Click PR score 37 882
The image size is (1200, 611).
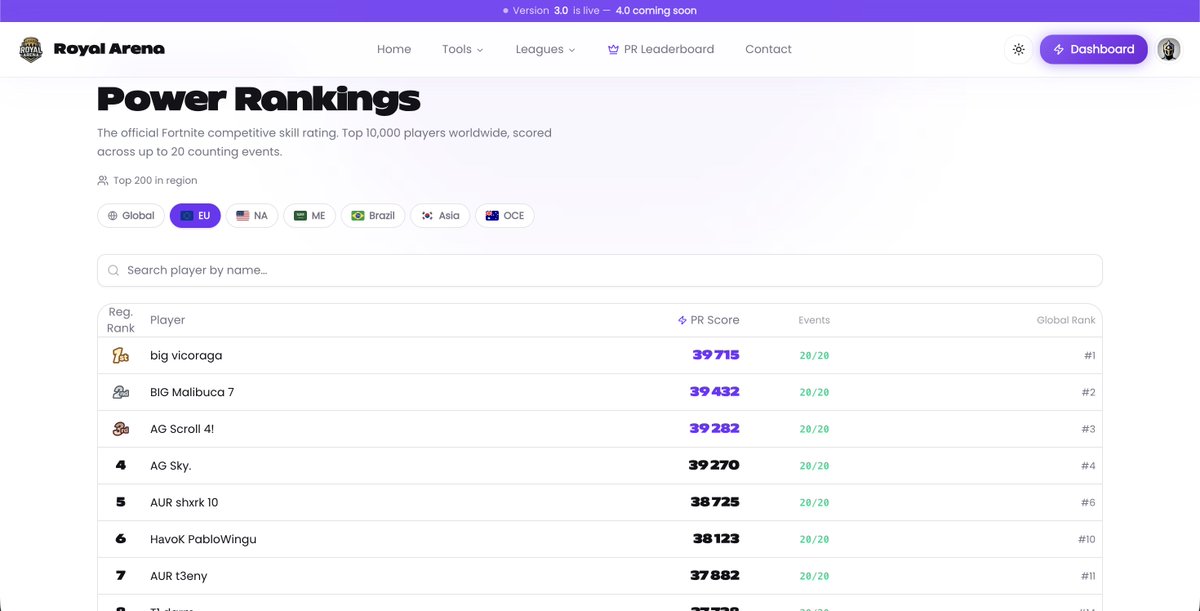click(715, 576)
